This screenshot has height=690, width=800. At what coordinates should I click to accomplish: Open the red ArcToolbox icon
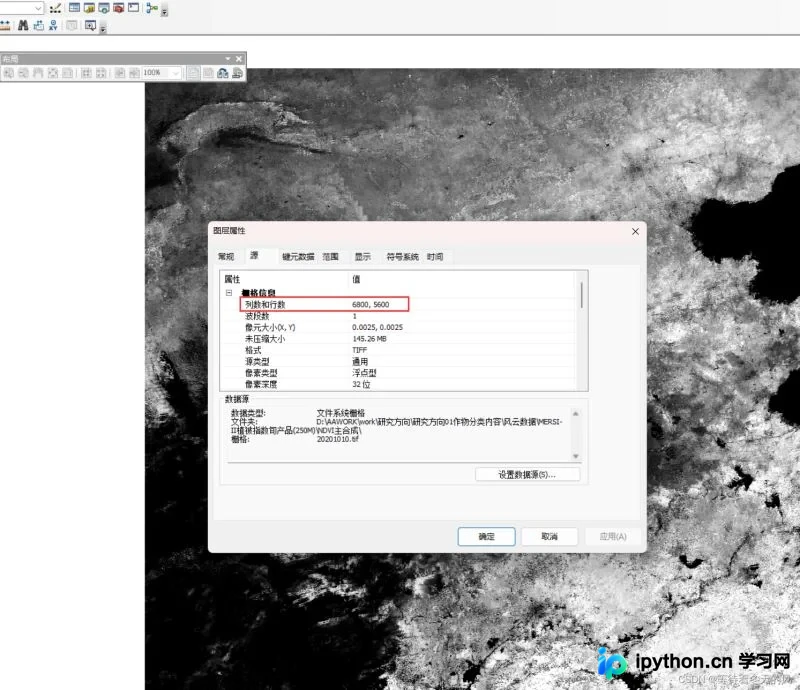coord(119,8)
